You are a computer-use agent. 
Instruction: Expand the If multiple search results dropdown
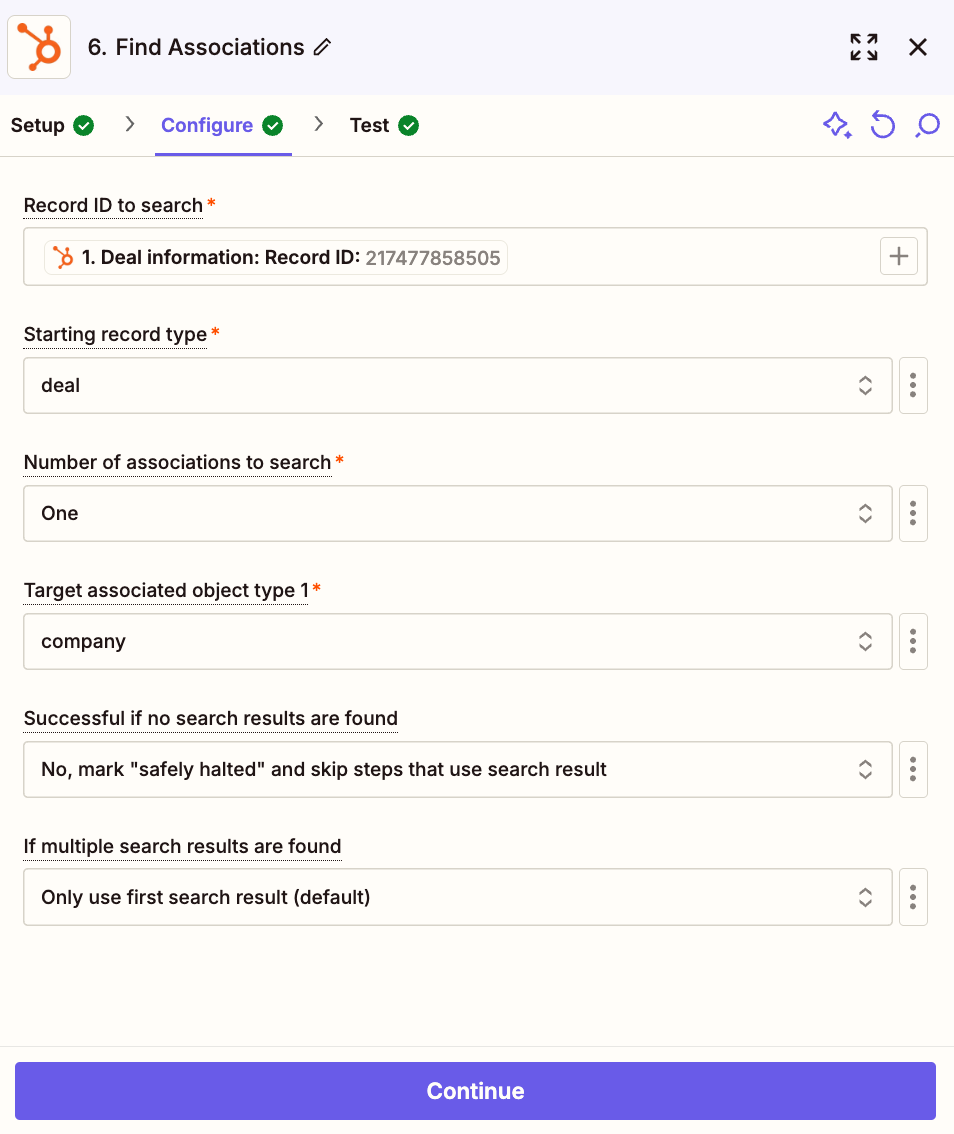458,898
